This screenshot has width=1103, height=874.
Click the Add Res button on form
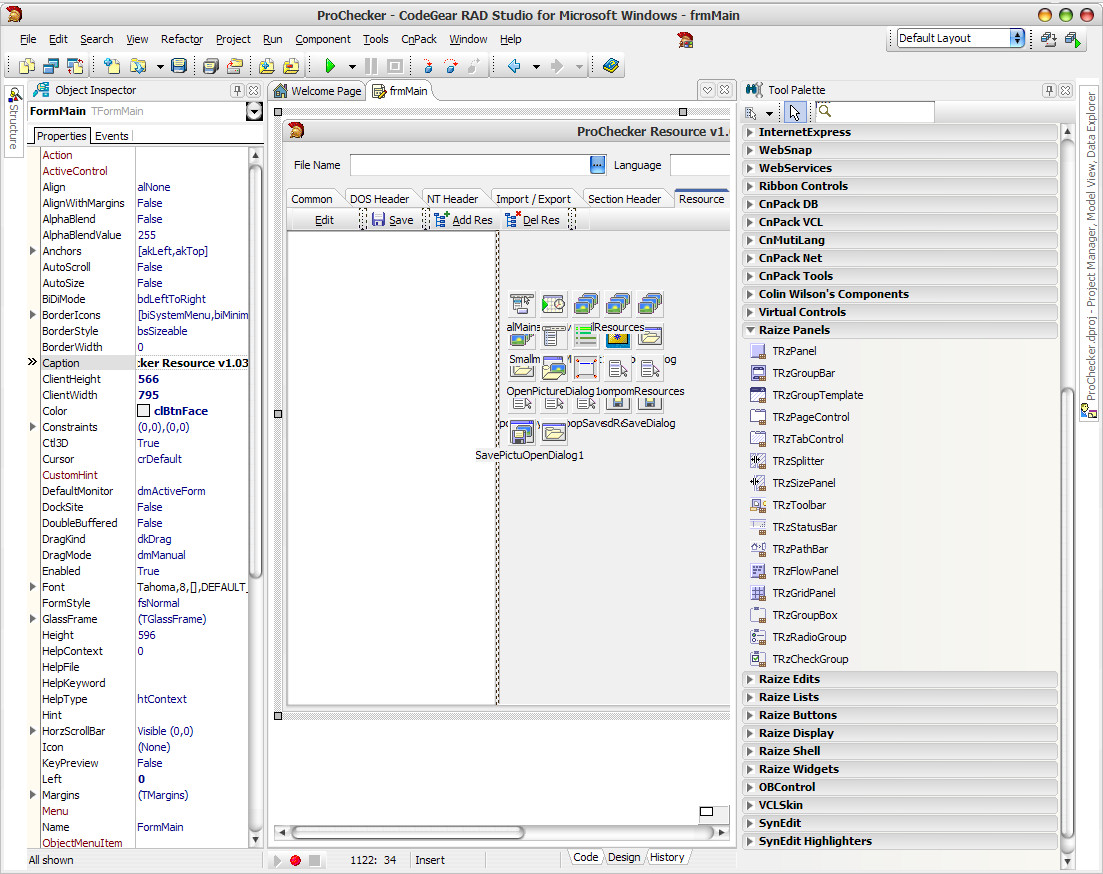[464, 220]
